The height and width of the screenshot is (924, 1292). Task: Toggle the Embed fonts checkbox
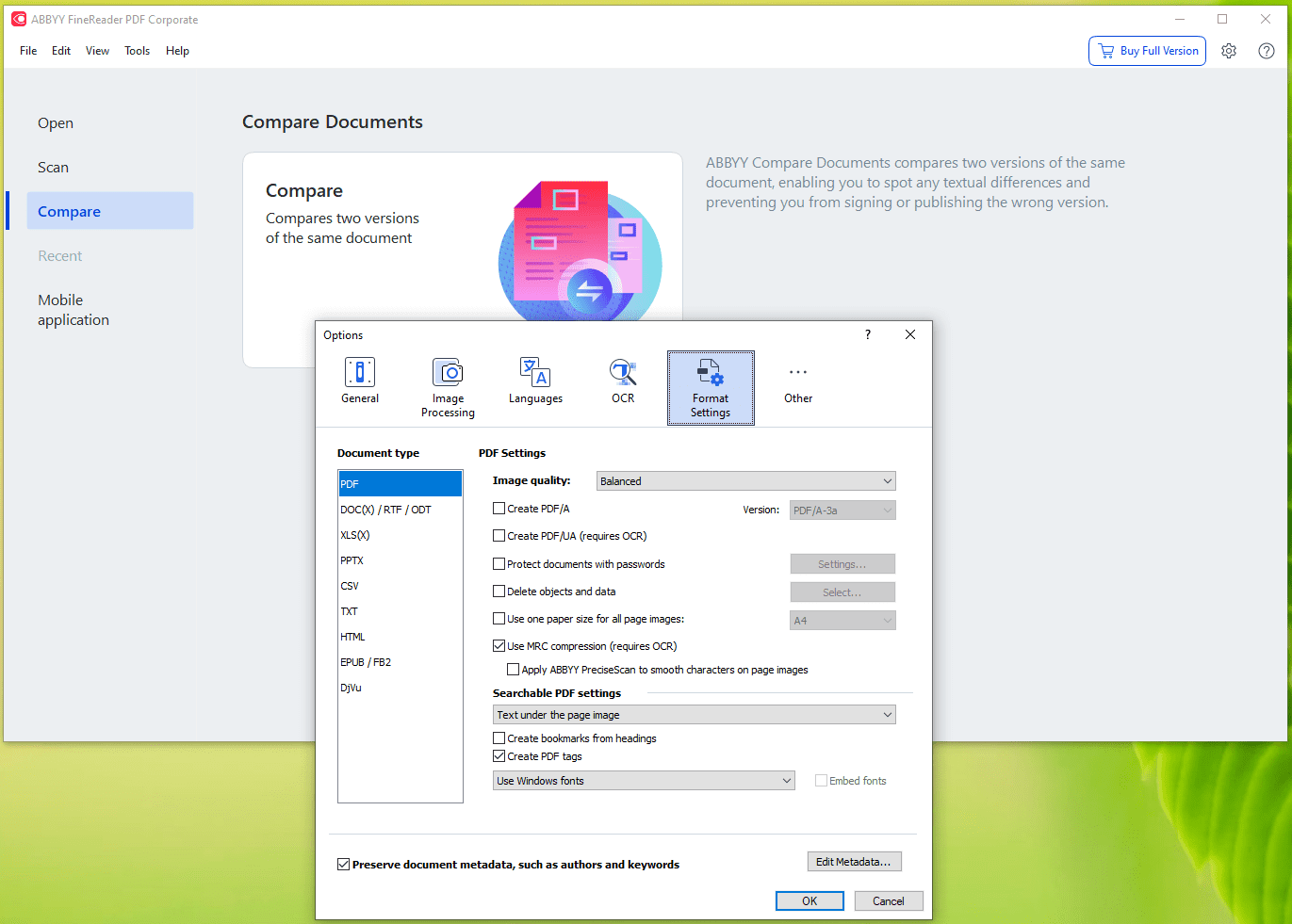tap(822, 781)
